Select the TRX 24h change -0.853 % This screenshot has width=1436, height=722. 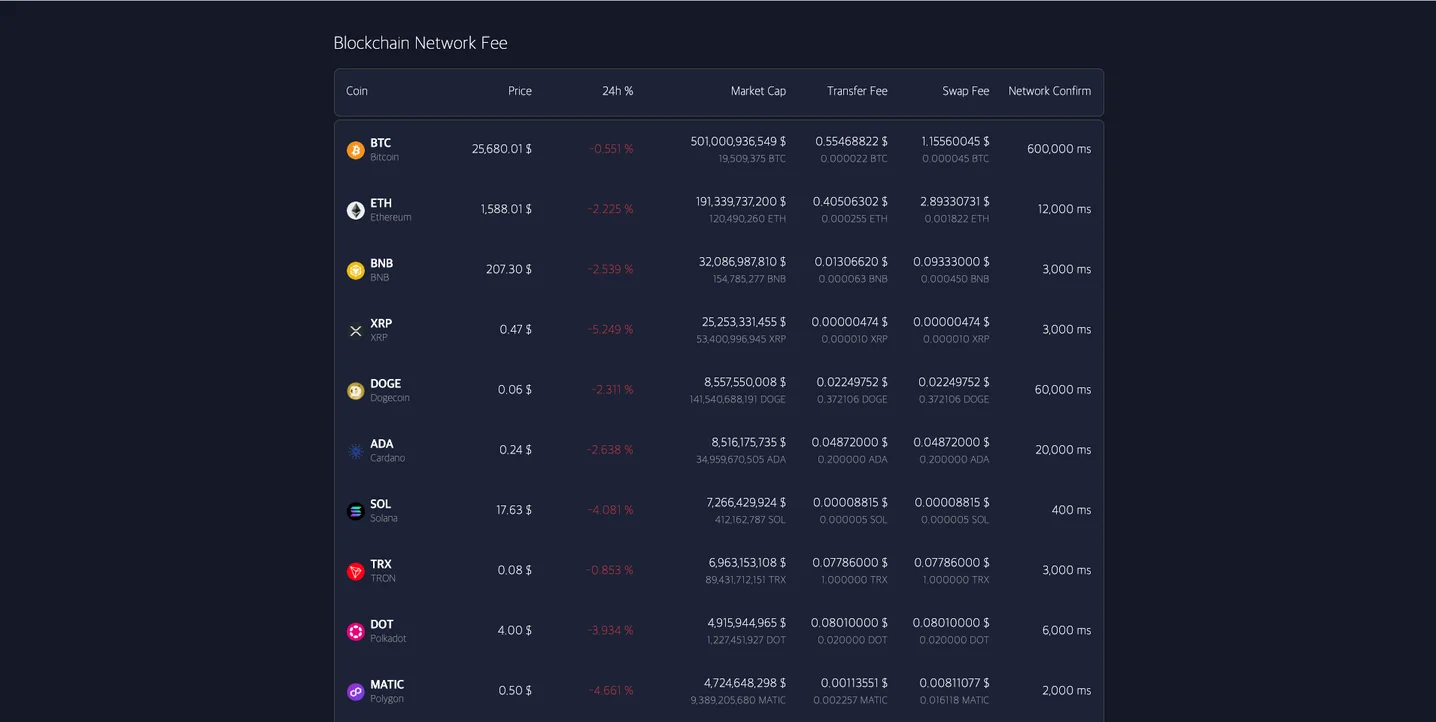pos(610,570)
